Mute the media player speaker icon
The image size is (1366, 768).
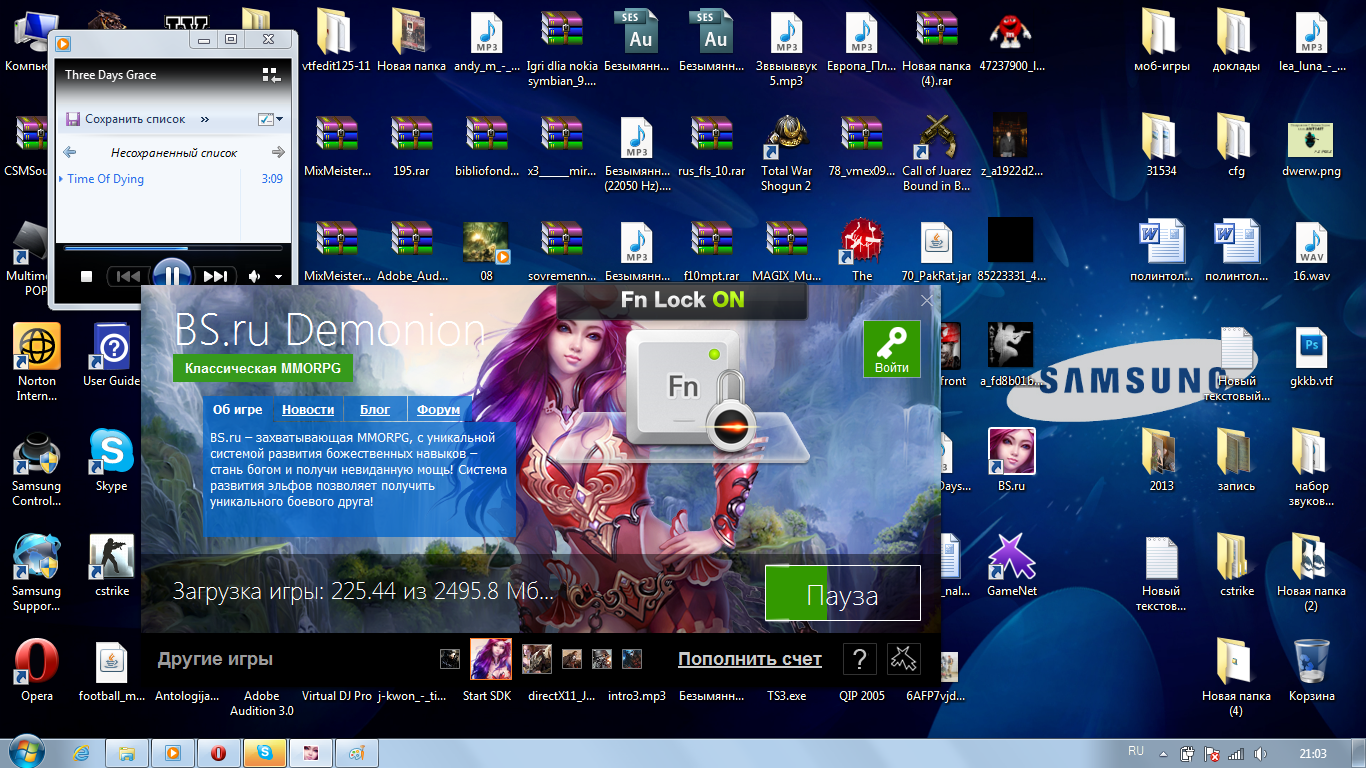pyautogui.click(x=255, y=276)
